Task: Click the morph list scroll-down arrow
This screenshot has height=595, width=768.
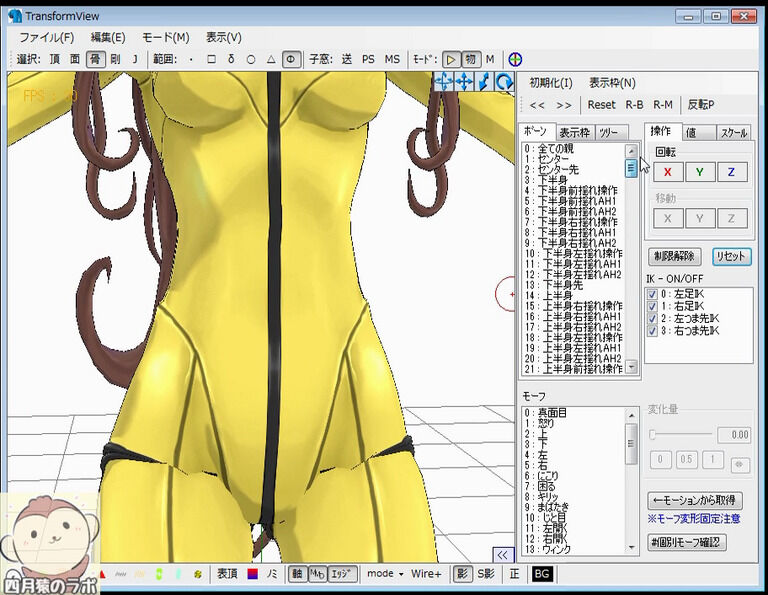Action: (x=631, y=547)
